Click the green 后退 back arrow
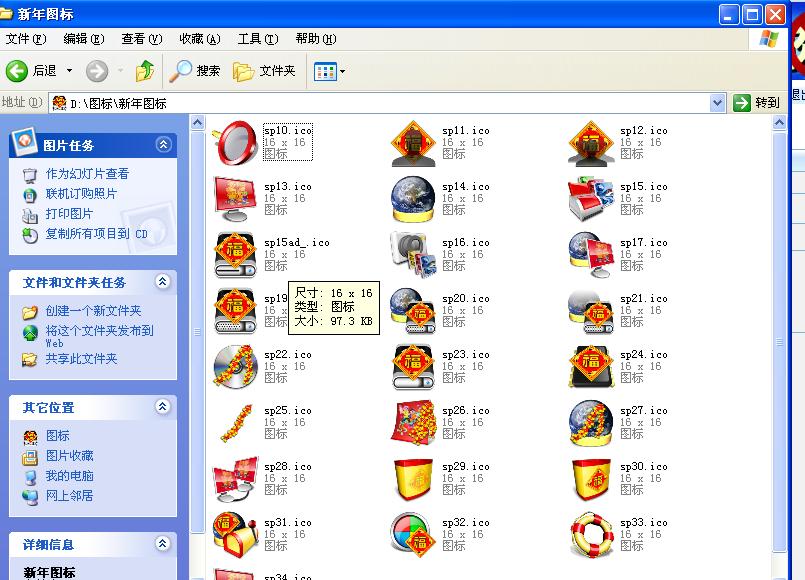Viewport: 805px width, 580px height. (16, 71)
